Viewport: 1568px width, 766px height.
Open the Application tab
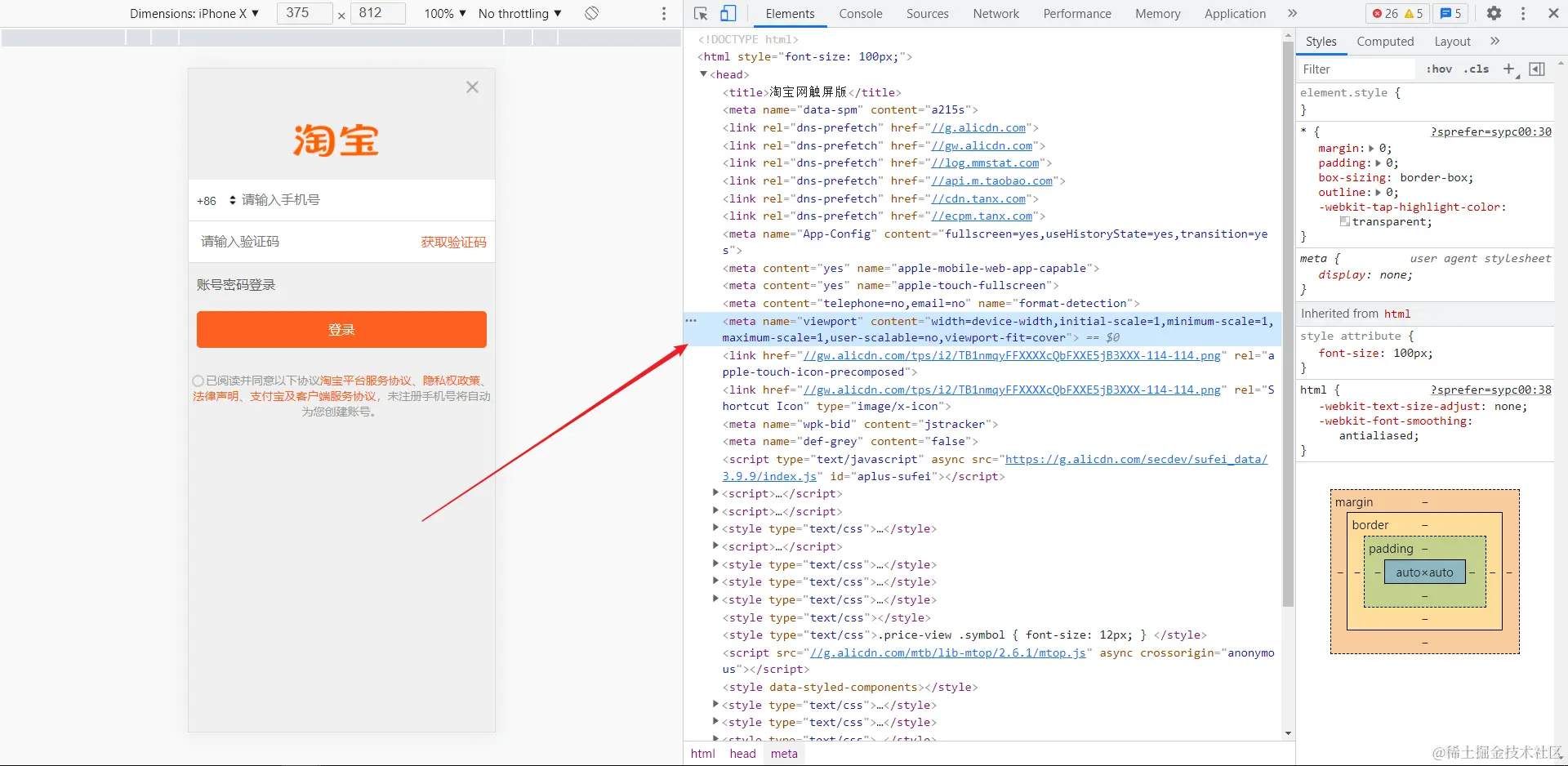[x=1235, y=14]
